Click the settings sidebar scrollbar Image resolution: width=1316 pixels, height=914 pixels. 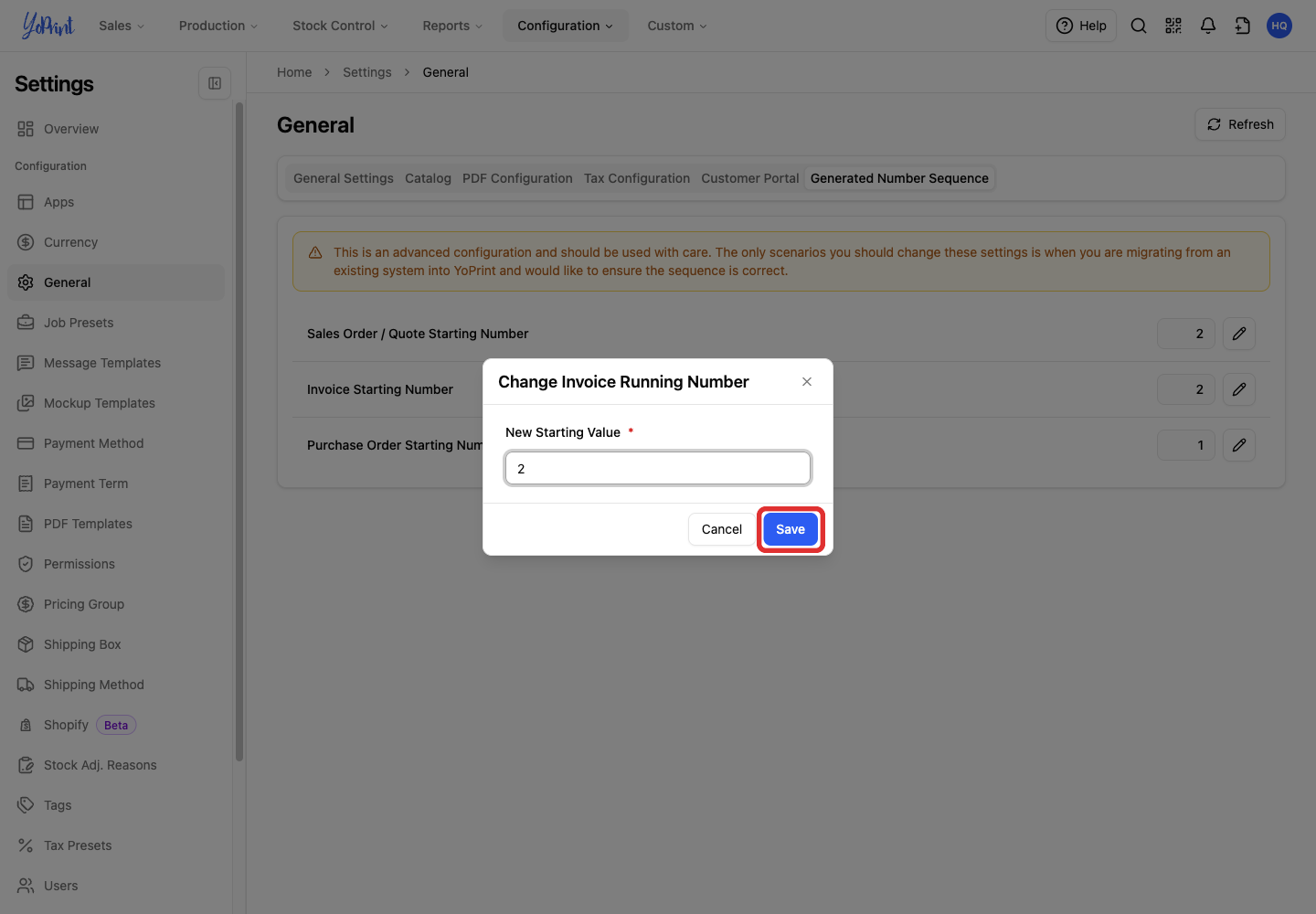[x=239, y=430]
